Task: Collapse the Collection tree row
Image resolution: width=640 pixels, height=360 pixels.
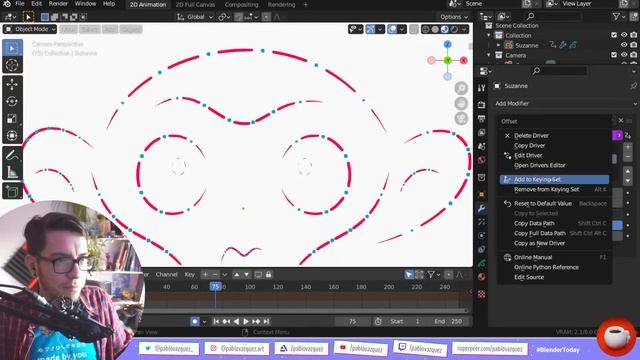Action: pyautogui.click(x=489, y=36)
